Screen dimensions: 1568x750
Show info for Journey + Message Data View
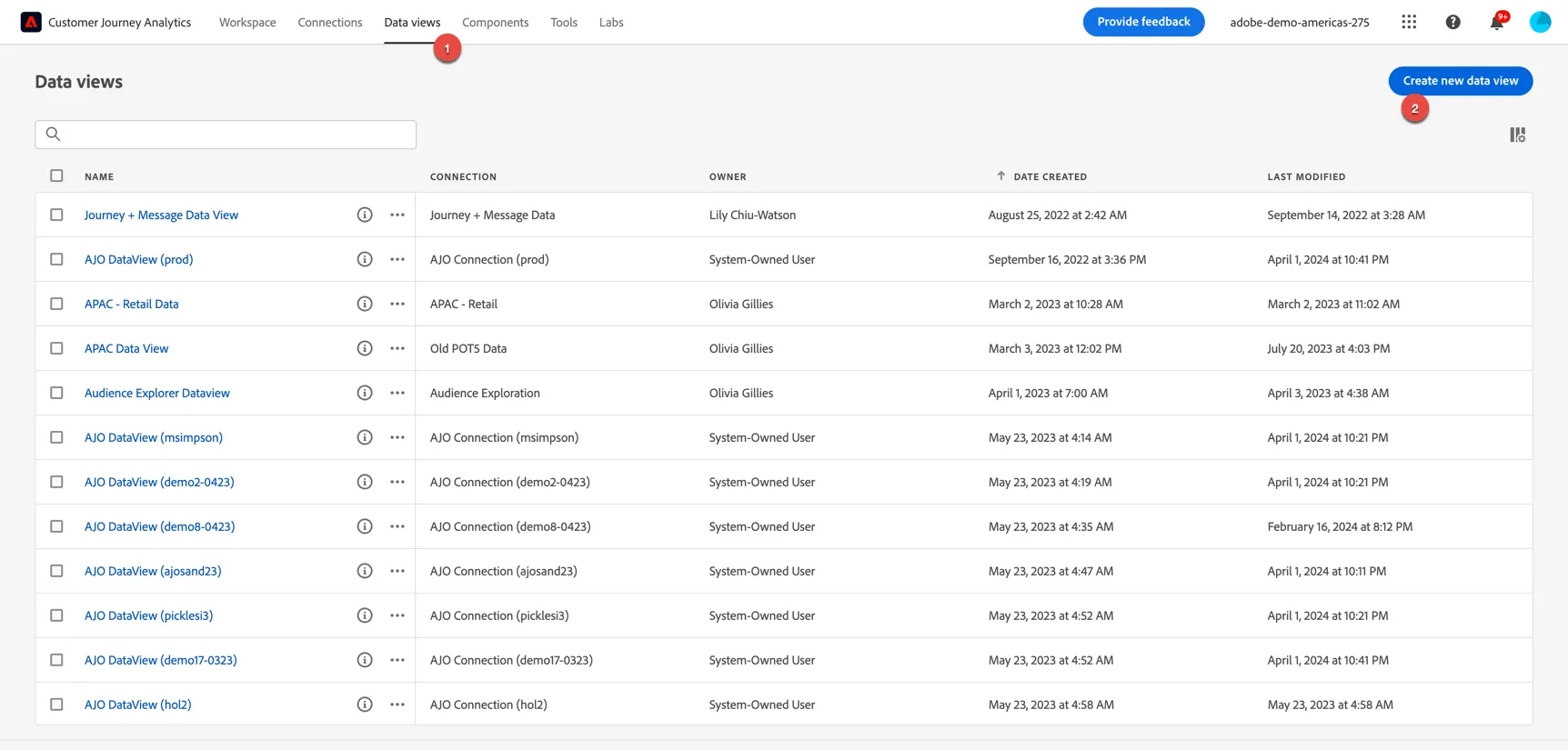point(365,215)
